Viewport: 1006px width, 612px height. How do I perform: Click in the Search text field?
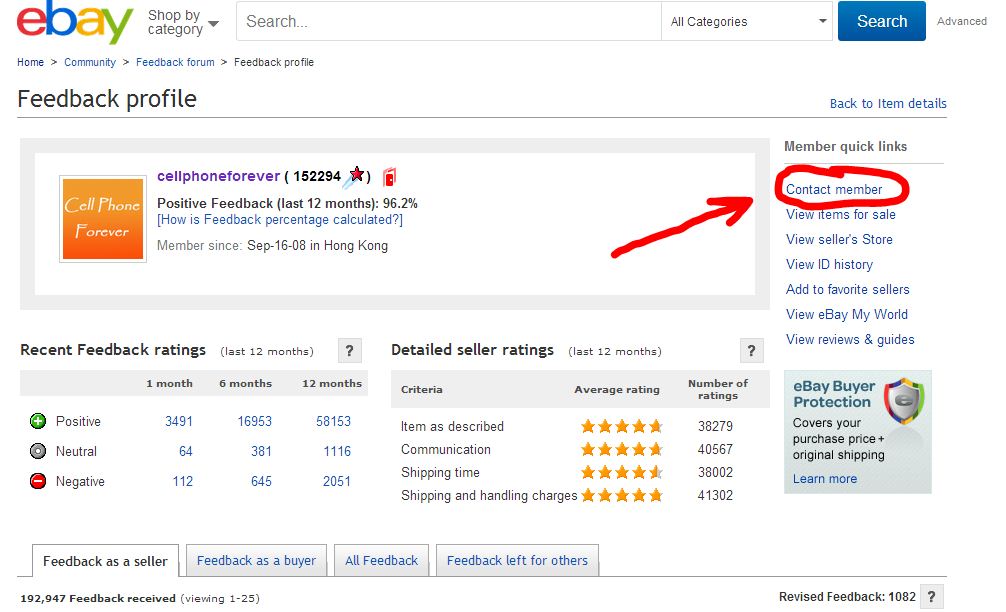point(448,22)
